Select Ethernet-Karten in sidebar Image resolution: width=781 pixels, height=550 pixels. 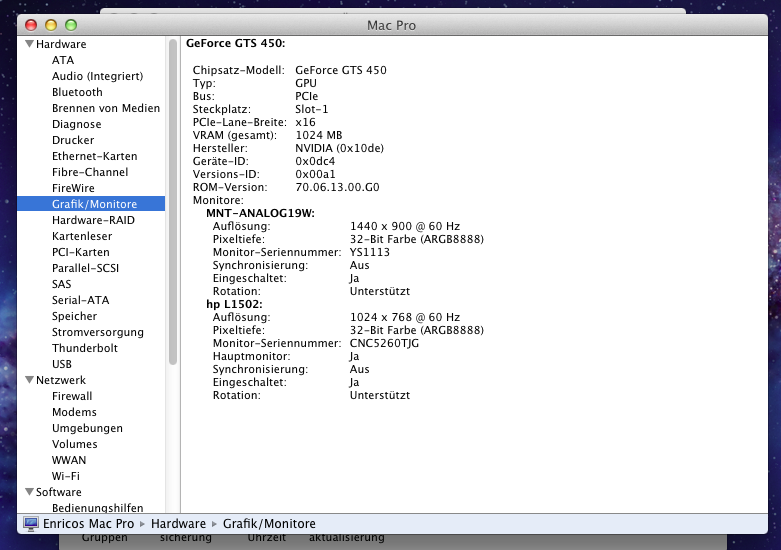[x=94, y=156]
